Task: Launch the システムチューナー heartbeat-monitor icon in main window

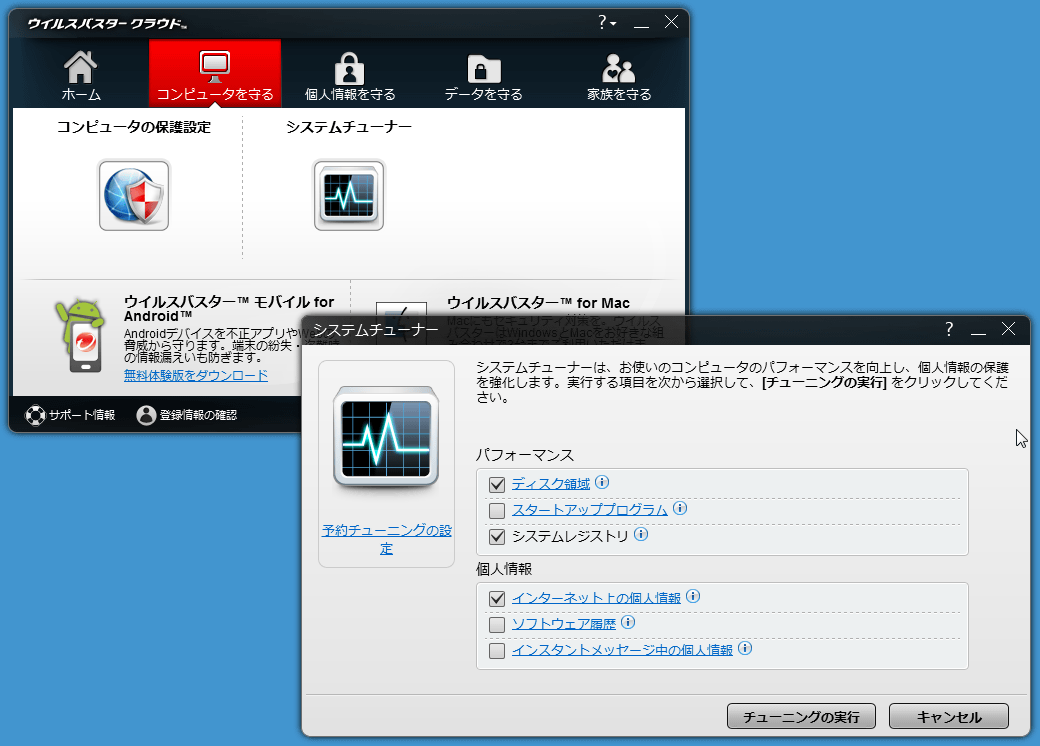Action: [349, 196]
